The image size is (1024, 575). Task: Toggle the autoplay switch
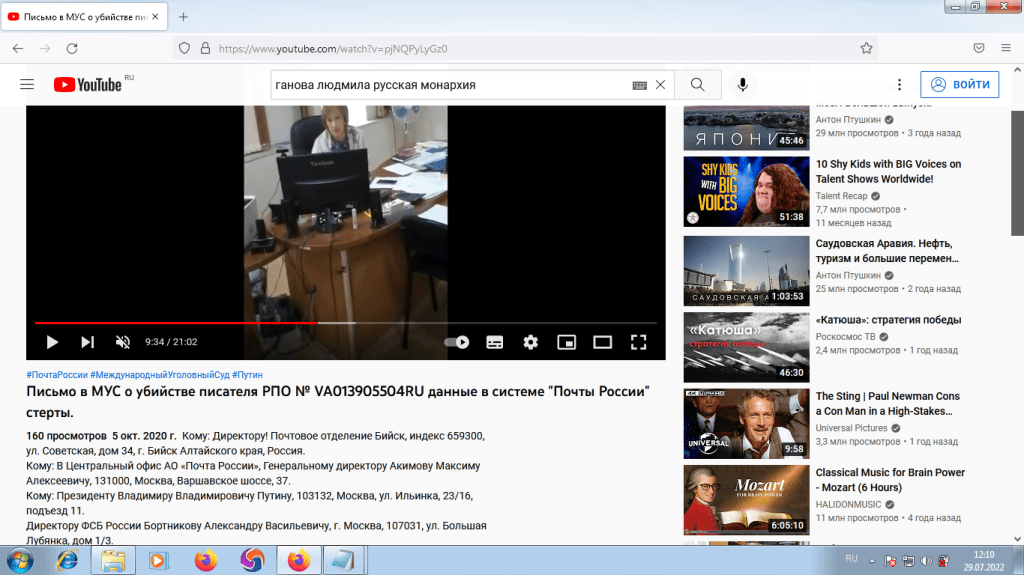click(457, 342)
